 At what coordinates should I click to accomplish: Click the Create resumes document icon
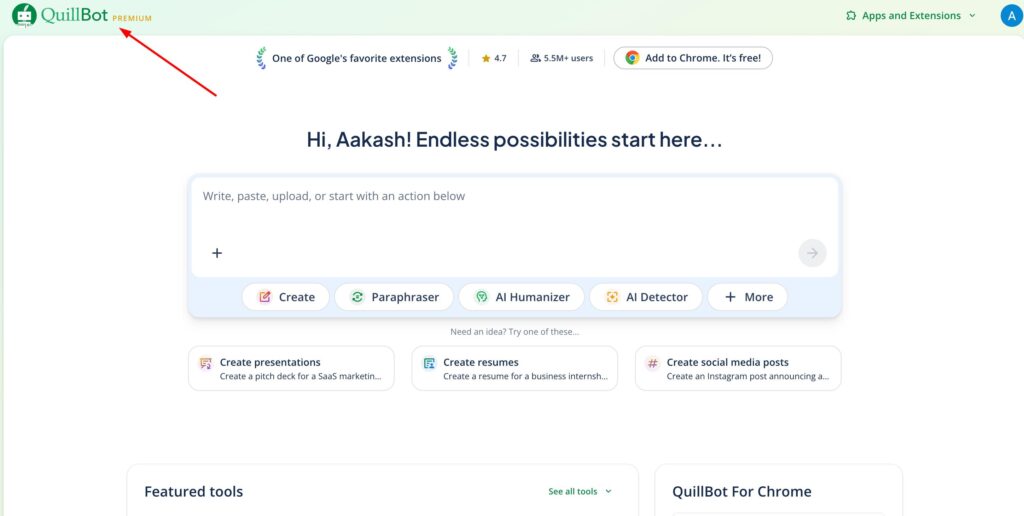[429, 363]
